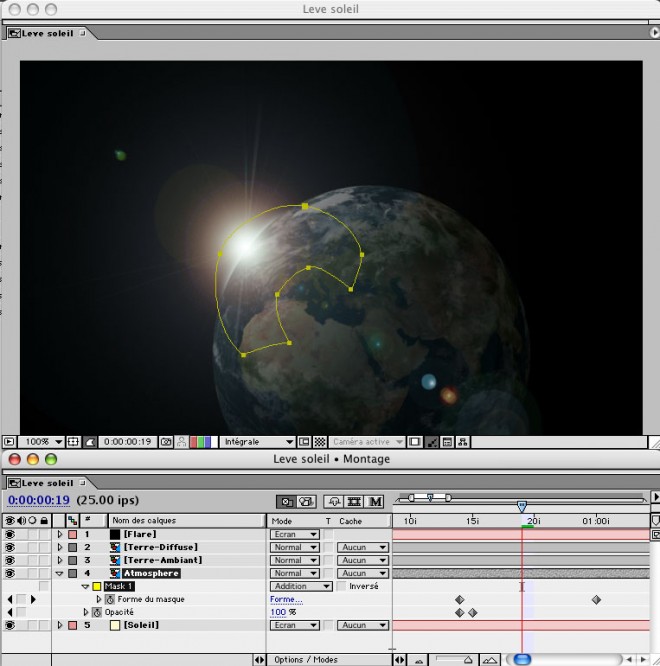This screenshot has height=666, width=660.
Task: Click the Forme... mask shape link
Action: 284,600
